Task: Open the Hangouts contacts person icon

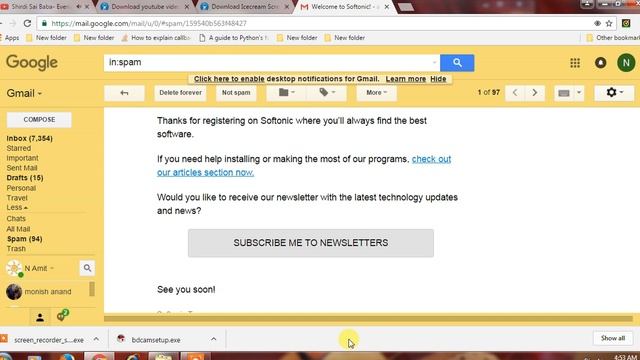Action: click(x=40, y=318)
